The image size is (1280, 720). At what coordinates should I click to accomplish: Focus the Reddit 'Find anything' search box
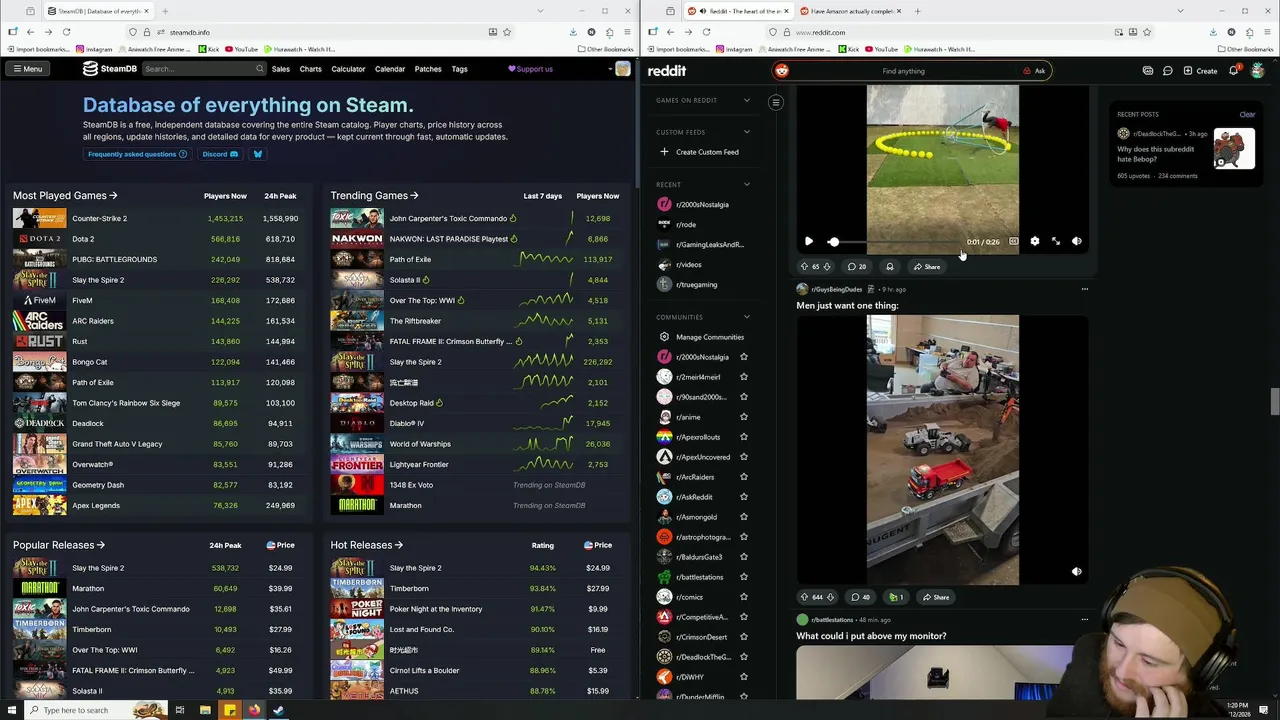[903, 71]
